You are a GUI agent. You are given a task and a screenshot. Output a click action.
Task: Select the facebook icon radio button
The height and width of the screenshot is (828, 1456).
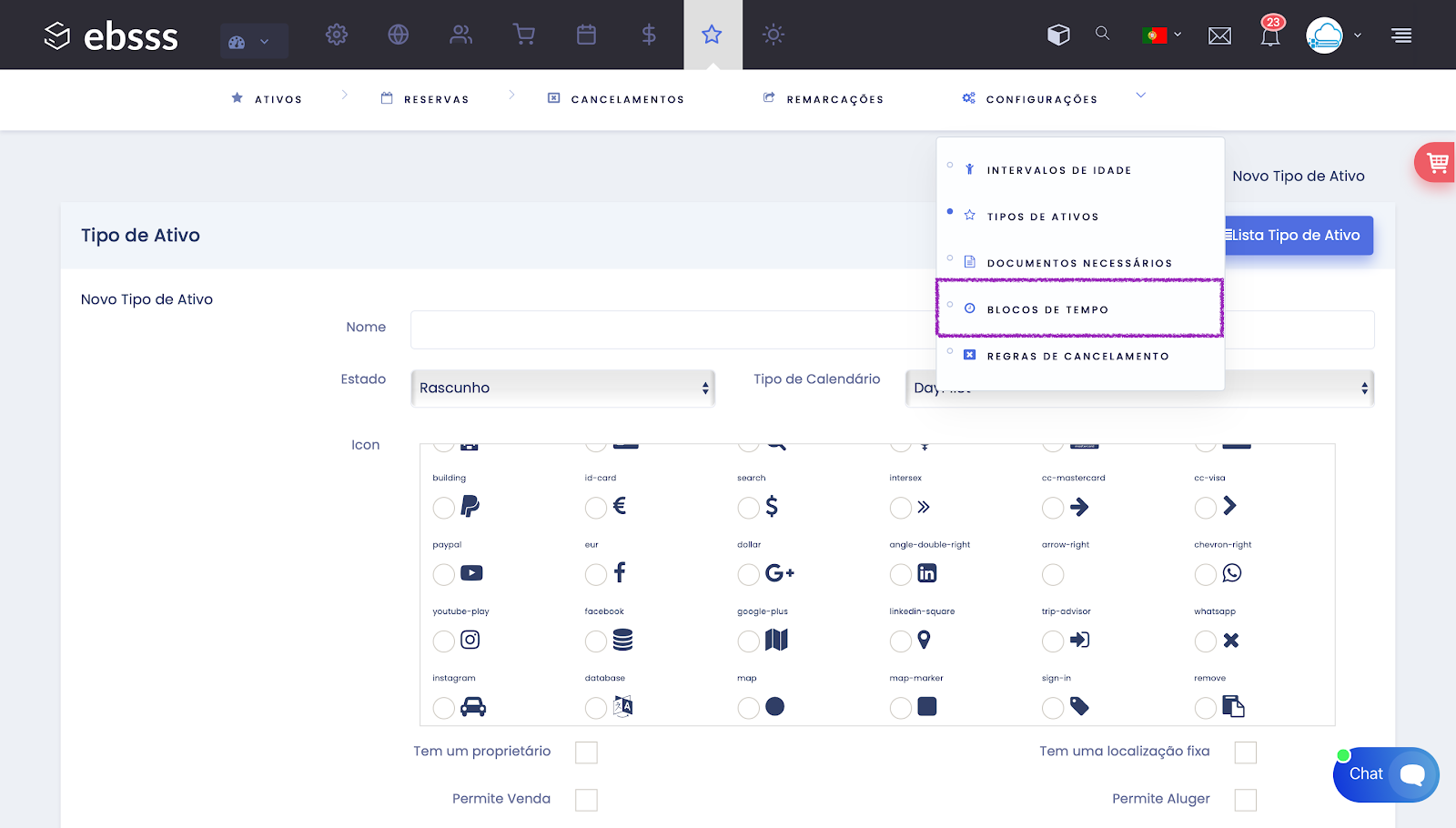pos(596,575)
